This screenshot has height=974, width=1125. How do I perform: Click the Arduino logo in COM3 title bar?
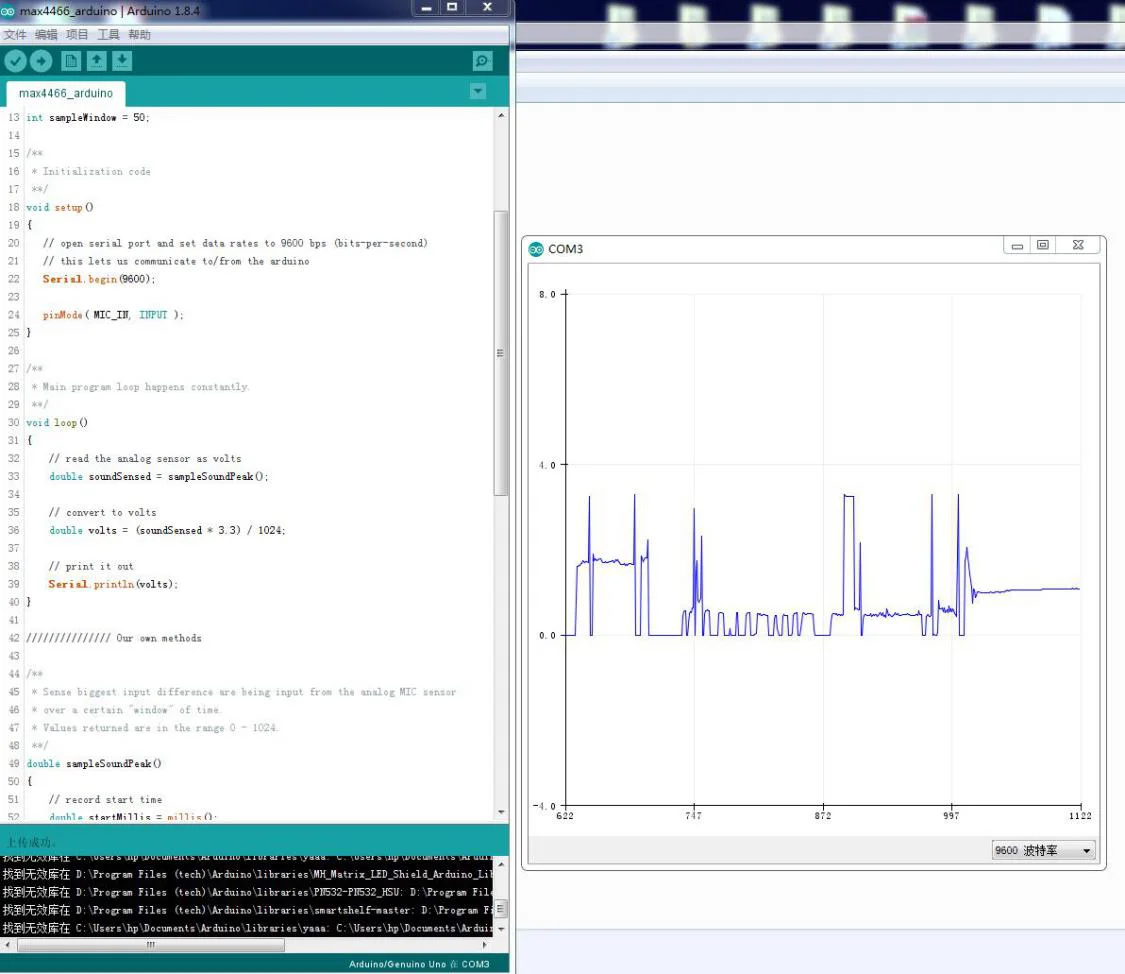click(x=536, y=249)
